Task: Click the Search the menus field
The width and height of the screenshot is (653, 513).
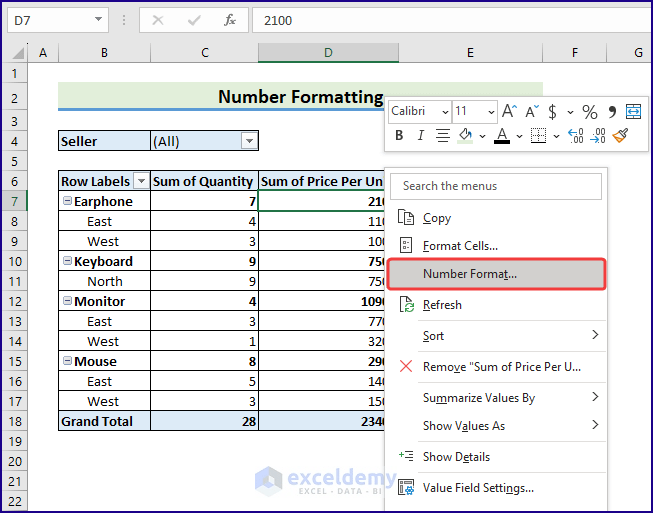Action: coord(496,186)
